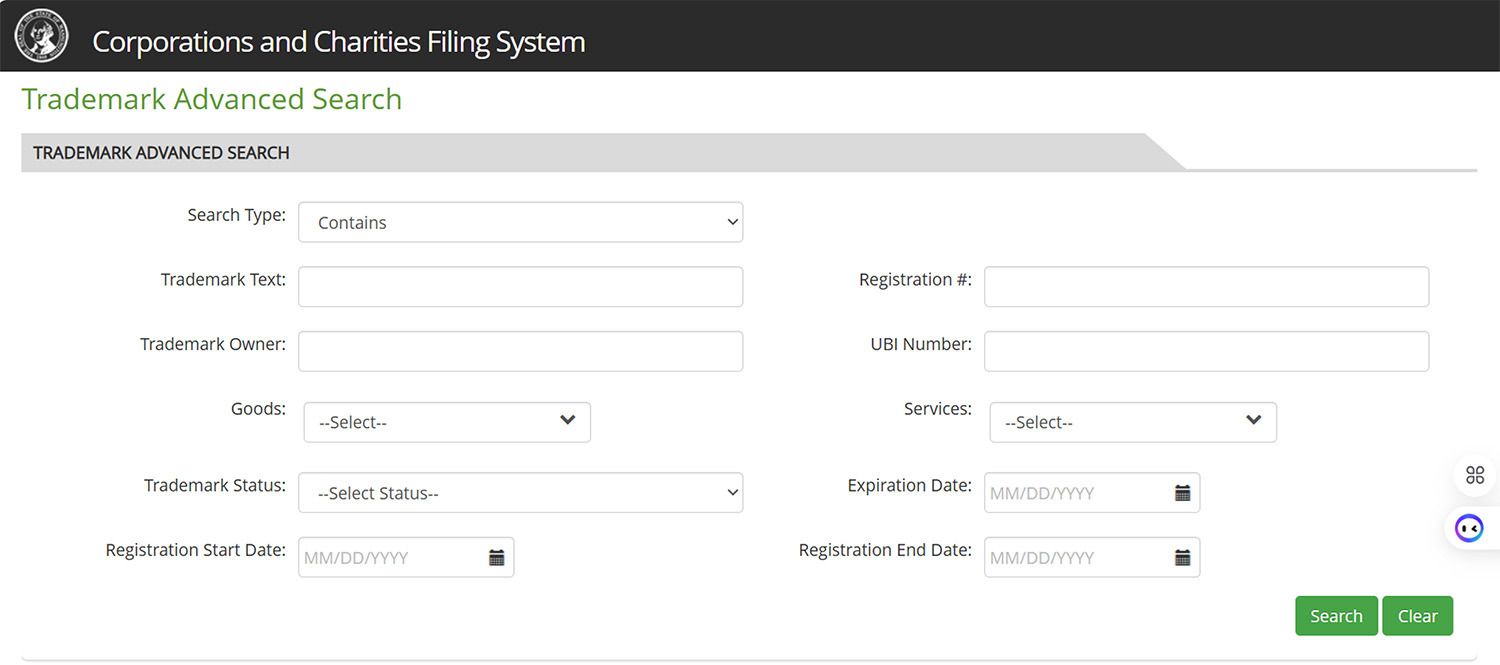Click the UBI Number input field
This screenshot has width=1500, height=665.
point(1206,352)
